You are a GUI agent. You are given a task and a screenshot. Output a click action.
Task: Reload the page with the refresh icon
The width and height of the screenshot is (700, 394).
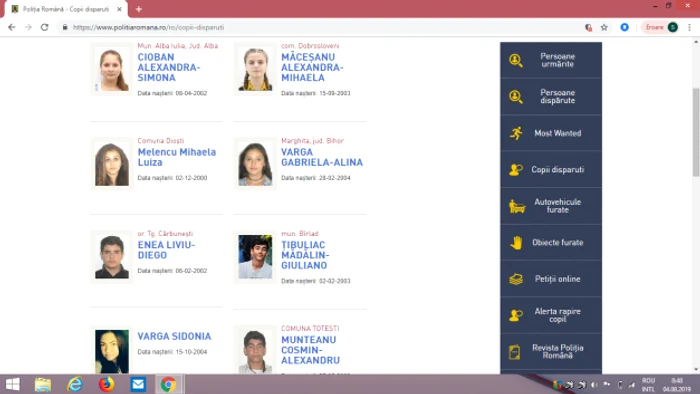tap(44, 27)
